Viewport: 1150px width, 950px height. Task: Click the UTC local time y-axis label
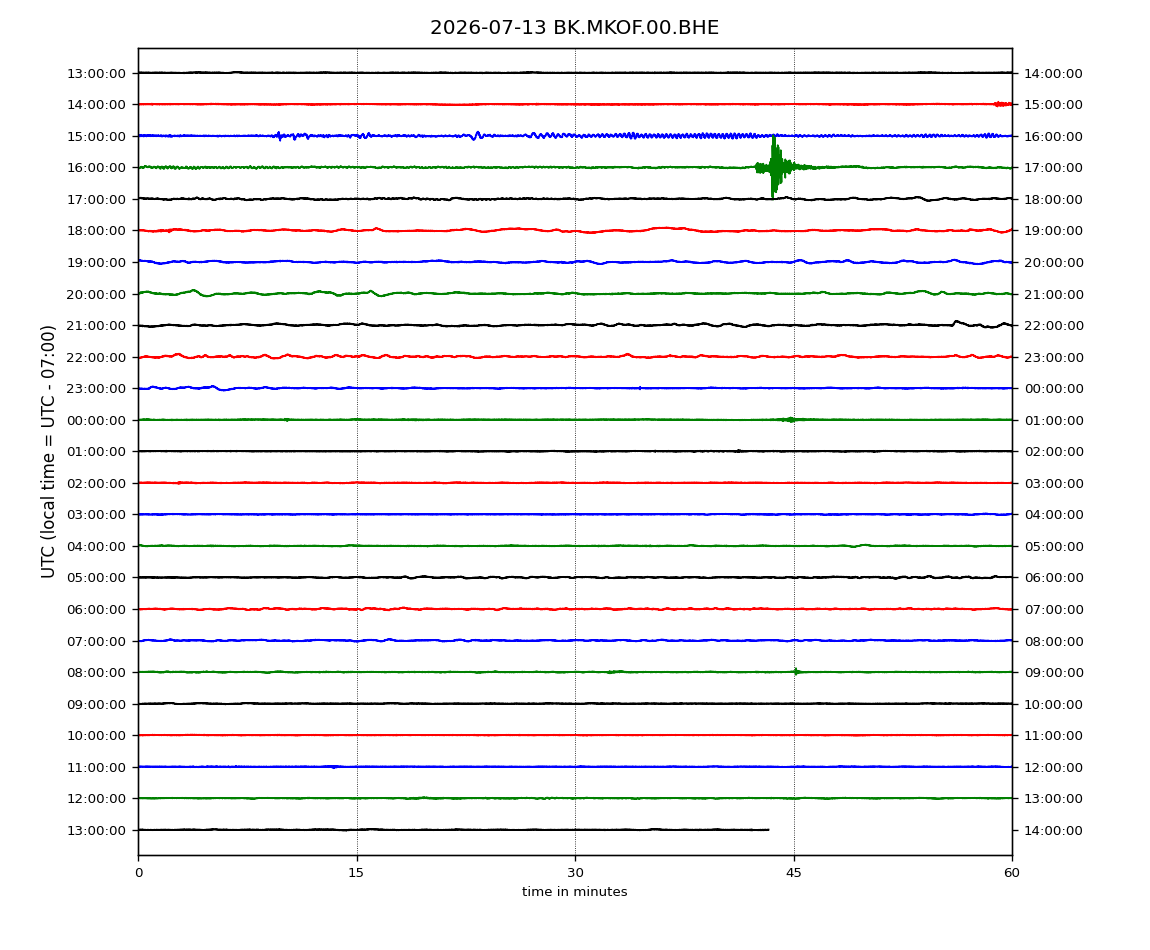(x=48, y=452)
